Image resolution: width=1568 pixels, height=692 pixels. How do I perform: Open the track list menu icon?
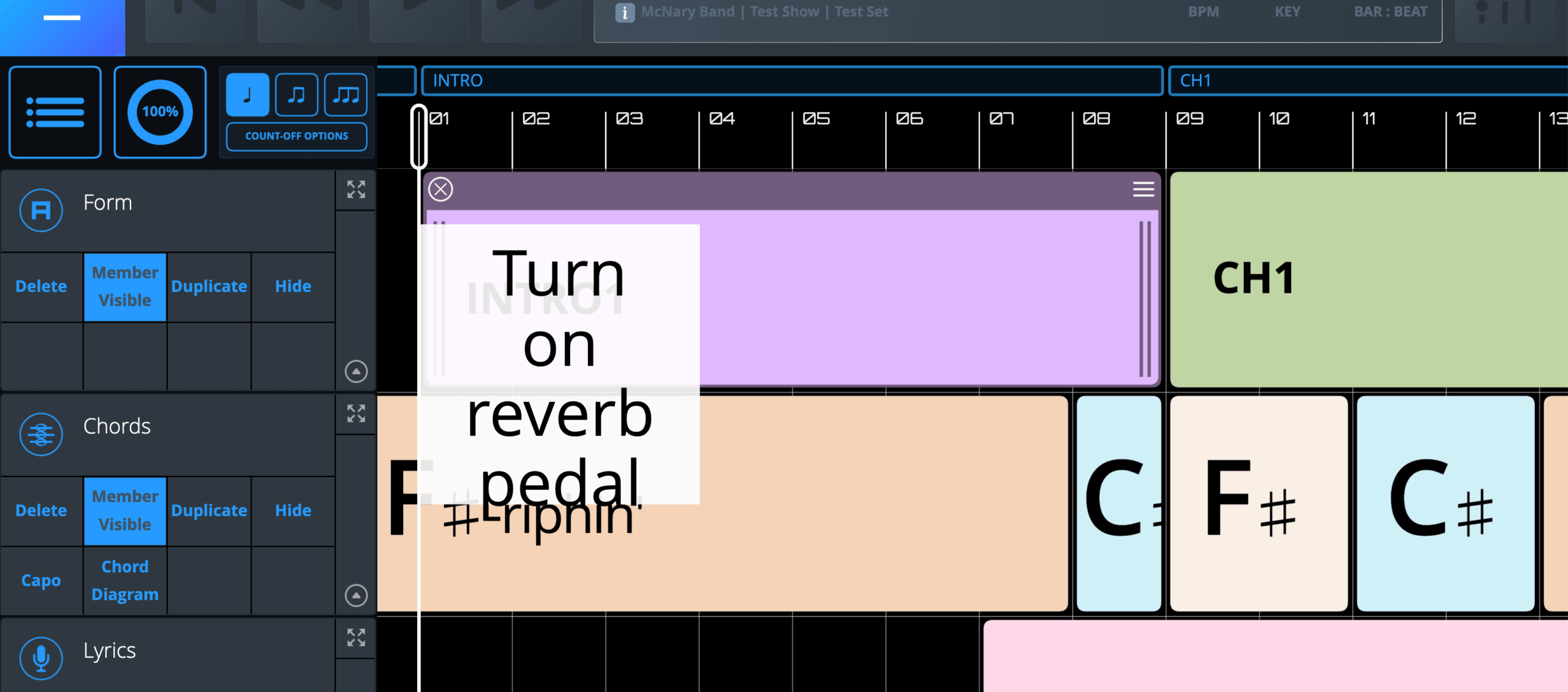coord(55,112)
